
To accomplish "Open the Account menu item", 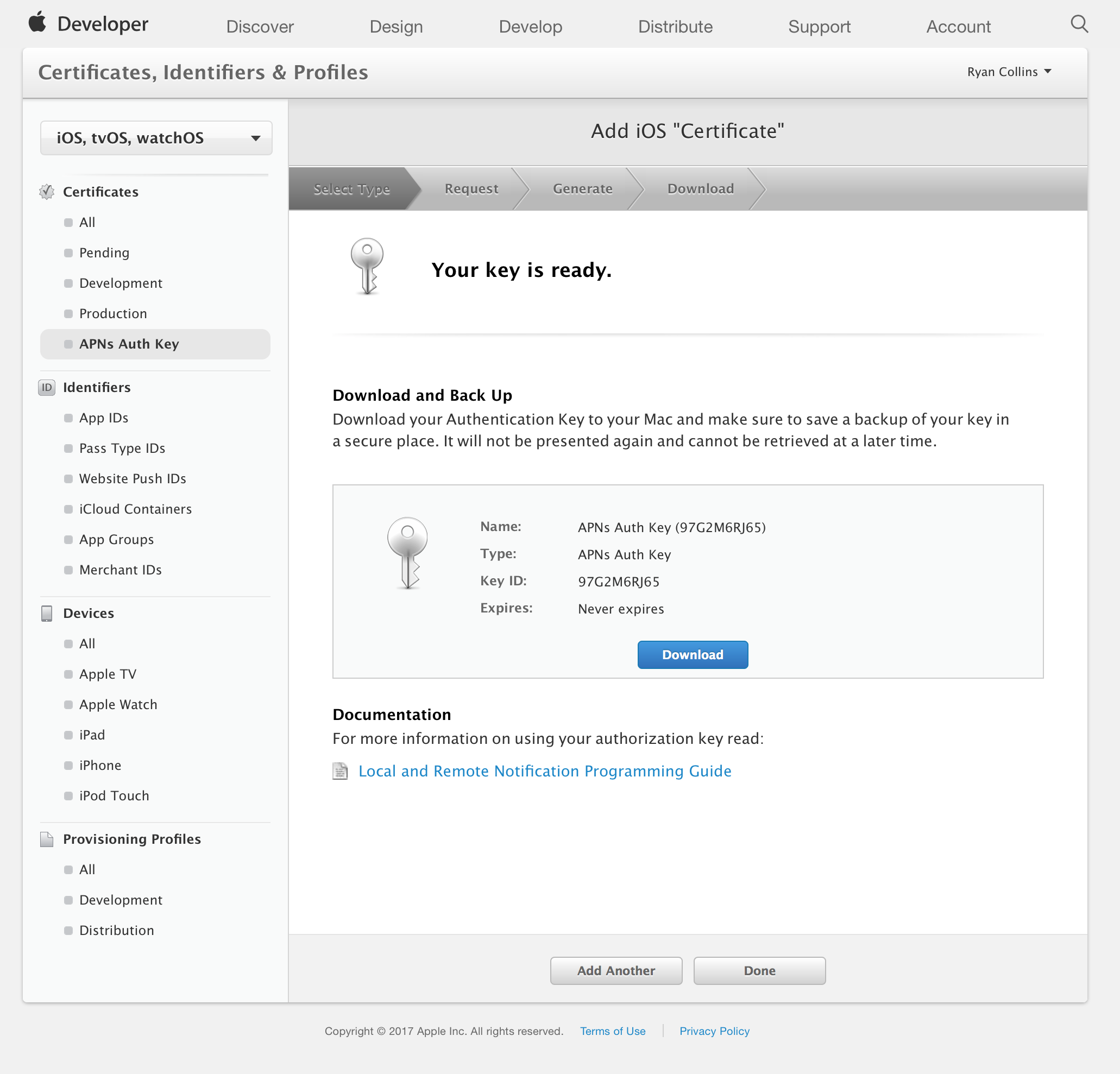I will [x=958, y=26].
